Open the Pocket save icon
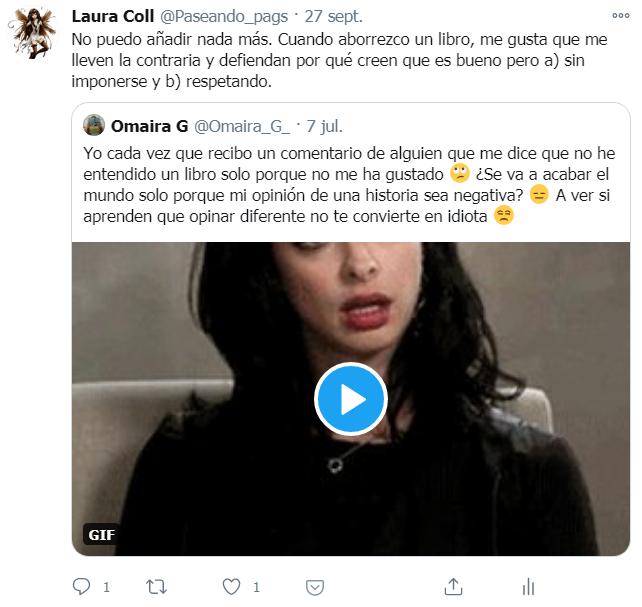 [x=315, y=587]
